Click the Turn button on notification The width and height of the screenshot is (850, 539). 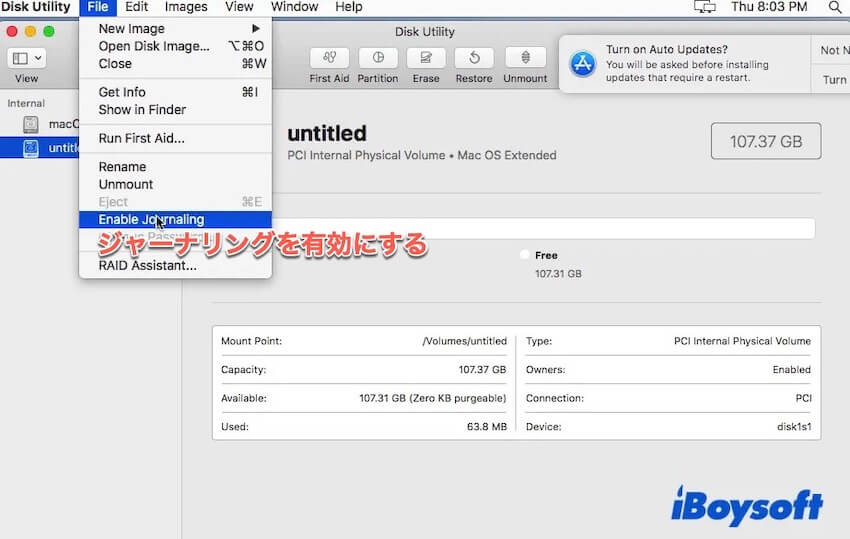click(831, 80)
